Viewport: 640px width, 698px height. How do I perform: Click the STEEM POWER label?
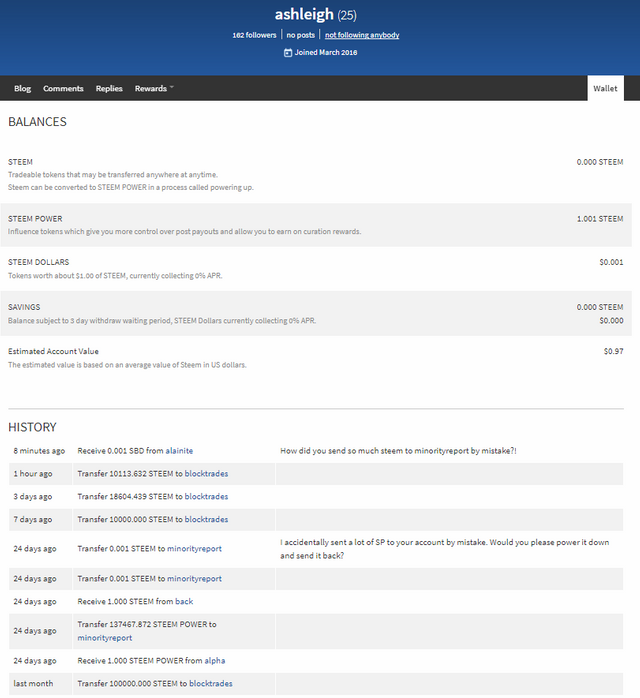[x=35, y=219]
